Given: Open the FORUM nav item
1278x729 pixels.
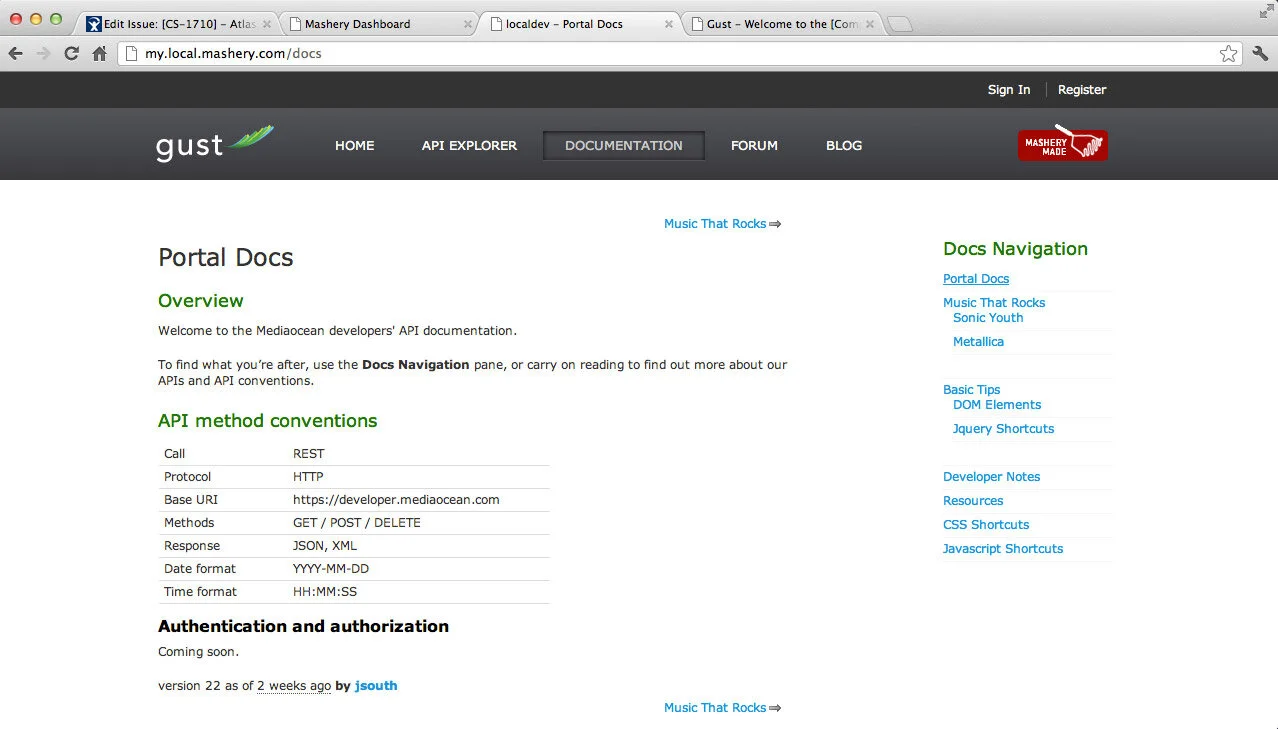Looking at the screenshot, I should click(x=754, y=146).
